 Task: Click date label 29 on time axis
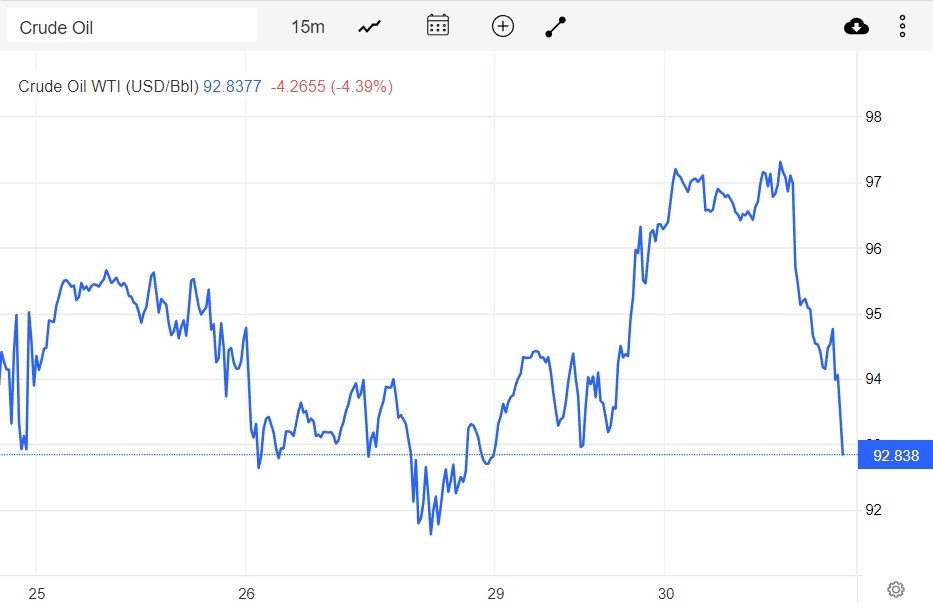click(x=493, y=594)
